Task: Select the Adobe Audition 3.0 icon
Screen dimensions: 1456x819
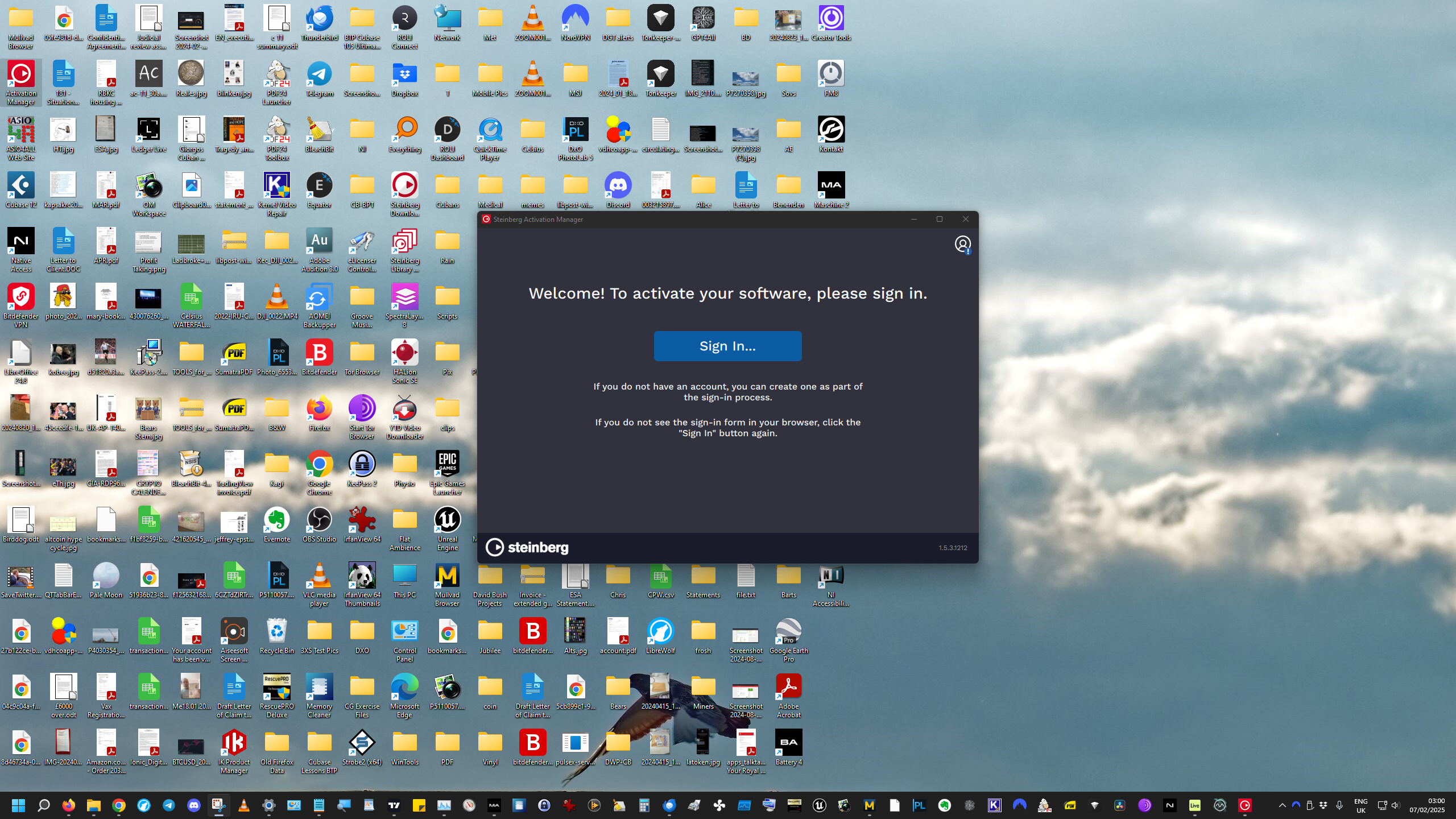Action: point(320,250)
